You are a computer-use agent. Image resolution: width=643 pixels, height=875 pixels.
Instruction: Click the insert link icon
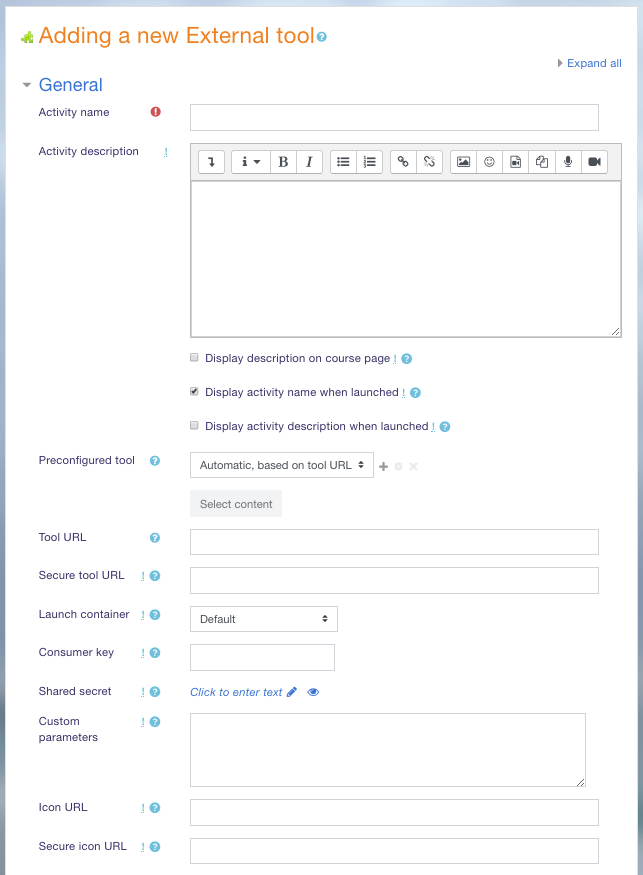[403, 162]
